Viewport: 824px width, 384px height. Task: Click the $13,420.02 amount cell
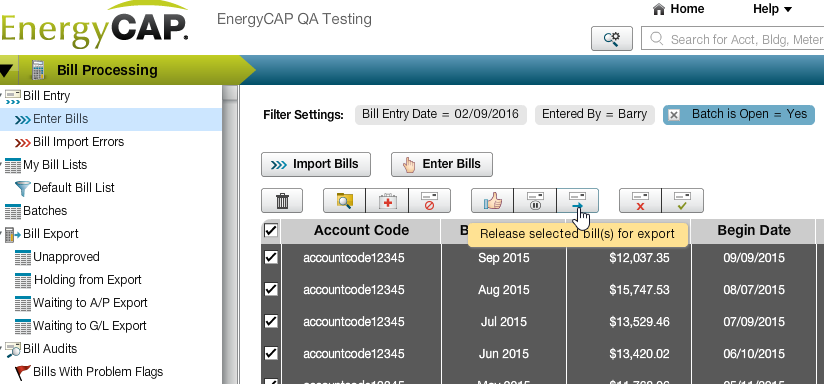point(639,354)
